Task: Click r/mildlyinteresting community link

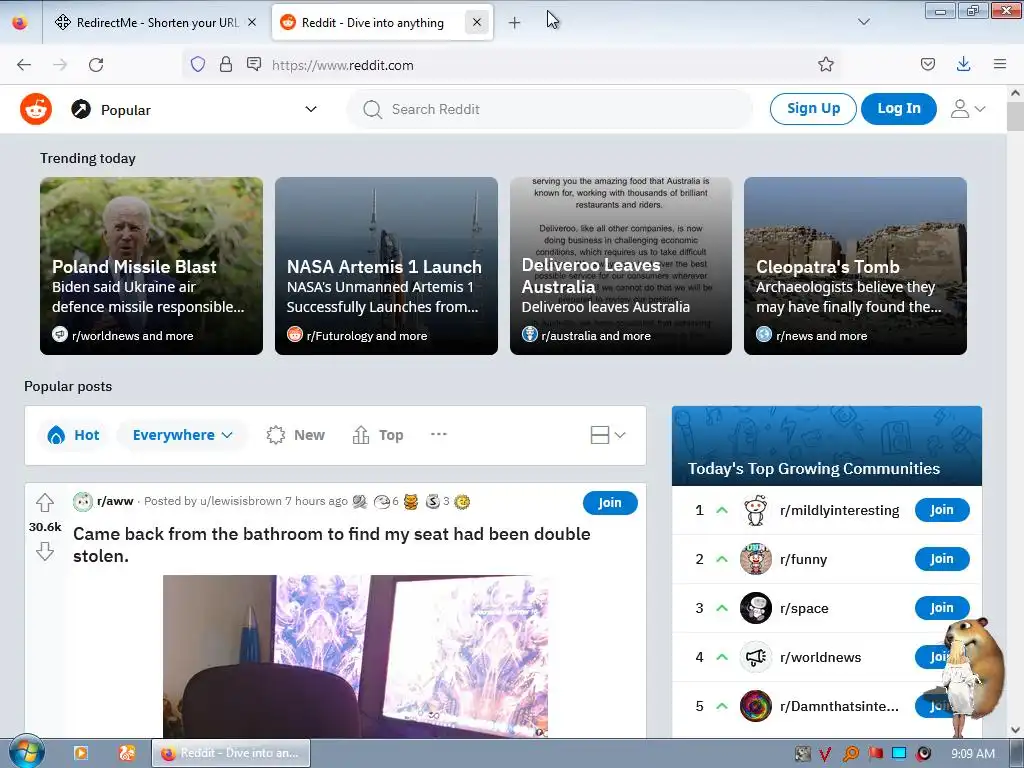Action: click(839, 510)
